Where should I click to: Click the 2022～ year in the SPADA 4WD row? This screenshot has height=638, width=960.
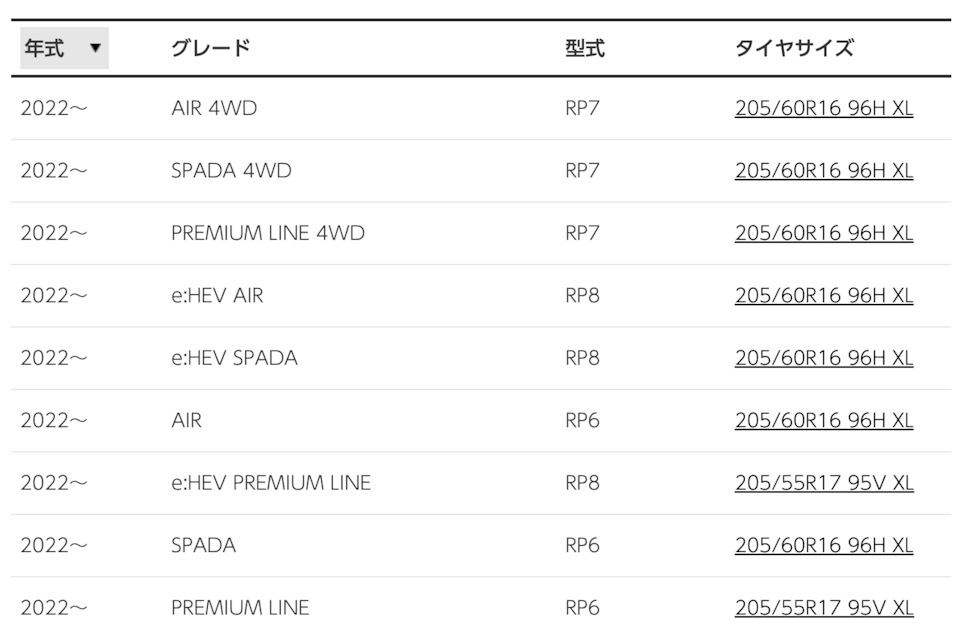point(54,171)
